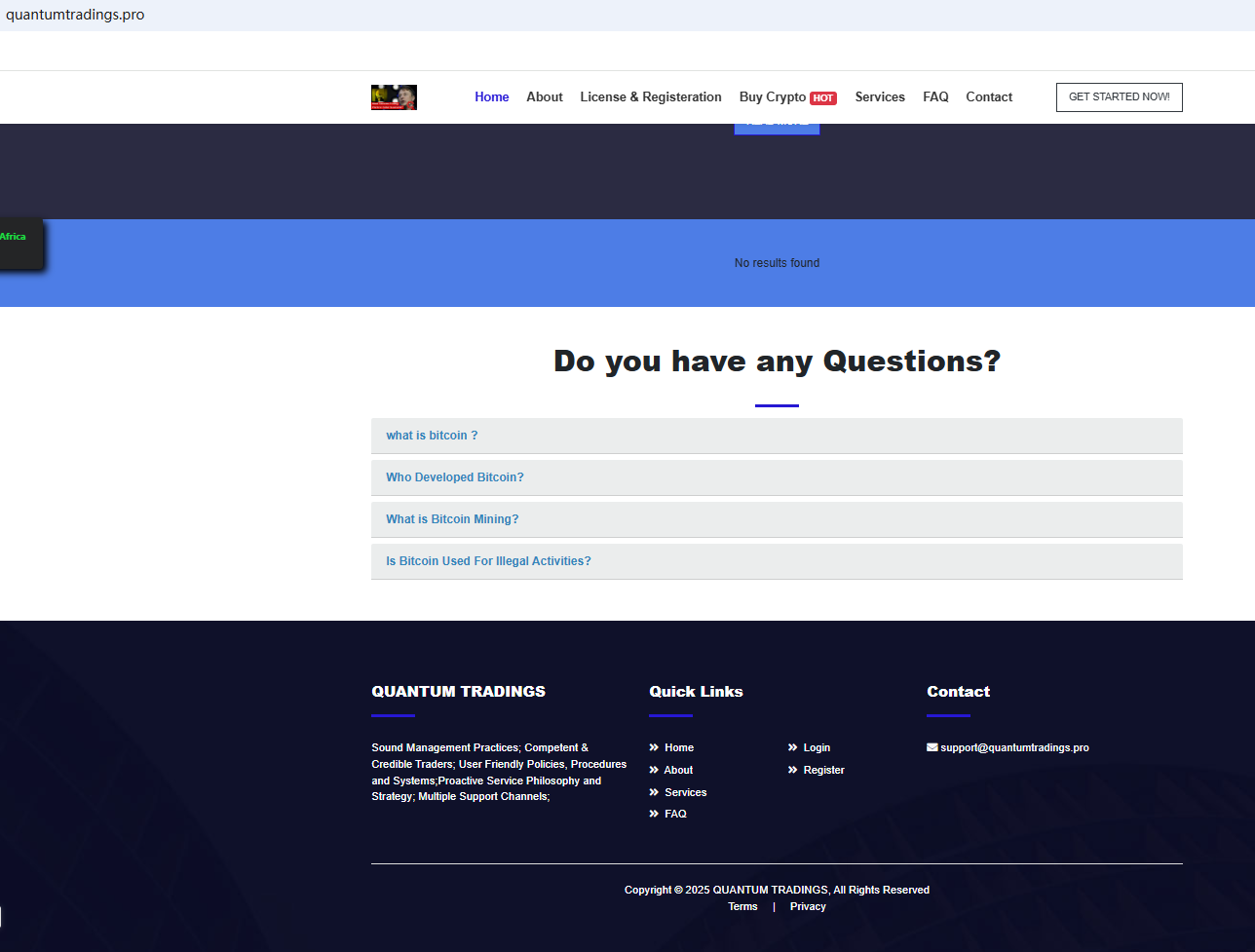Open Services in the top navigation menu

[880, 97]
